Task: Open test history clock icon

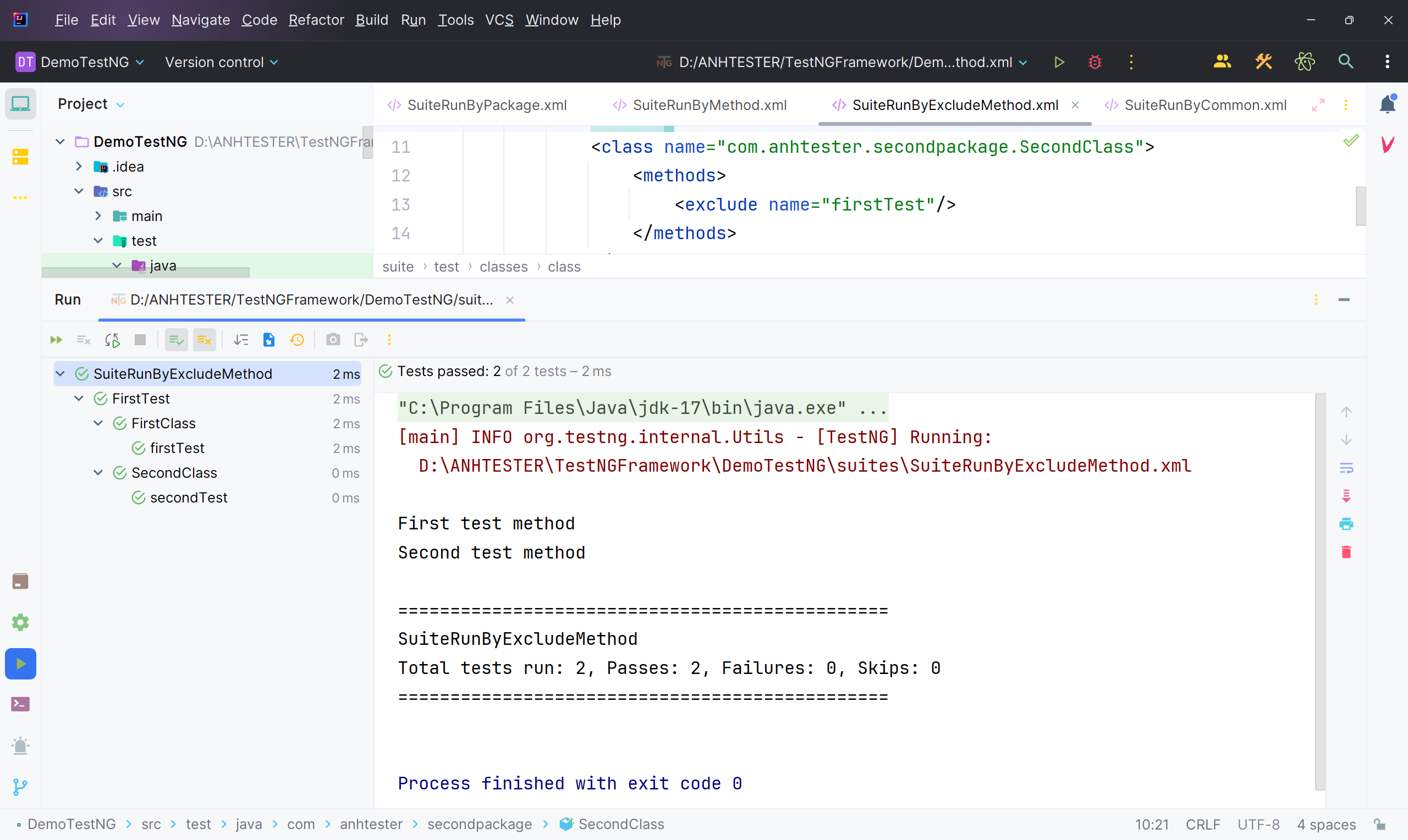Action: (297, 340)
